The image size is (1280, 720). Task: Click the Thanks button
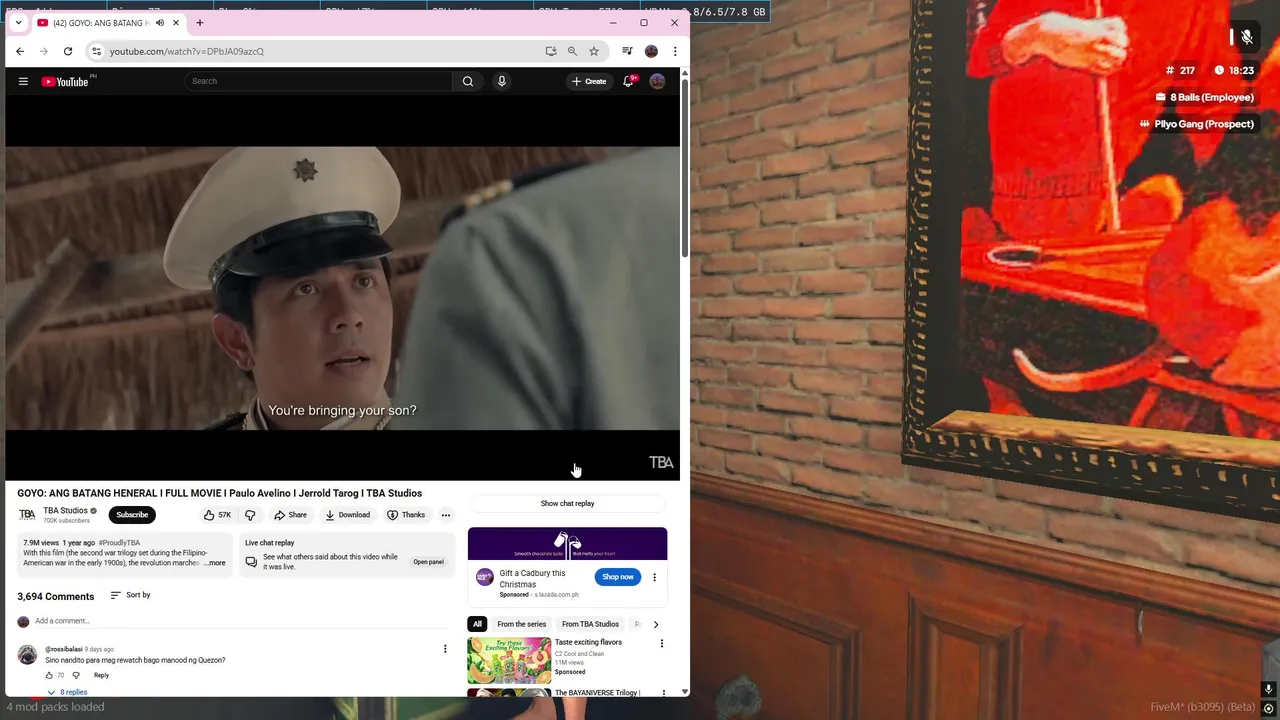tap(406, 515)
